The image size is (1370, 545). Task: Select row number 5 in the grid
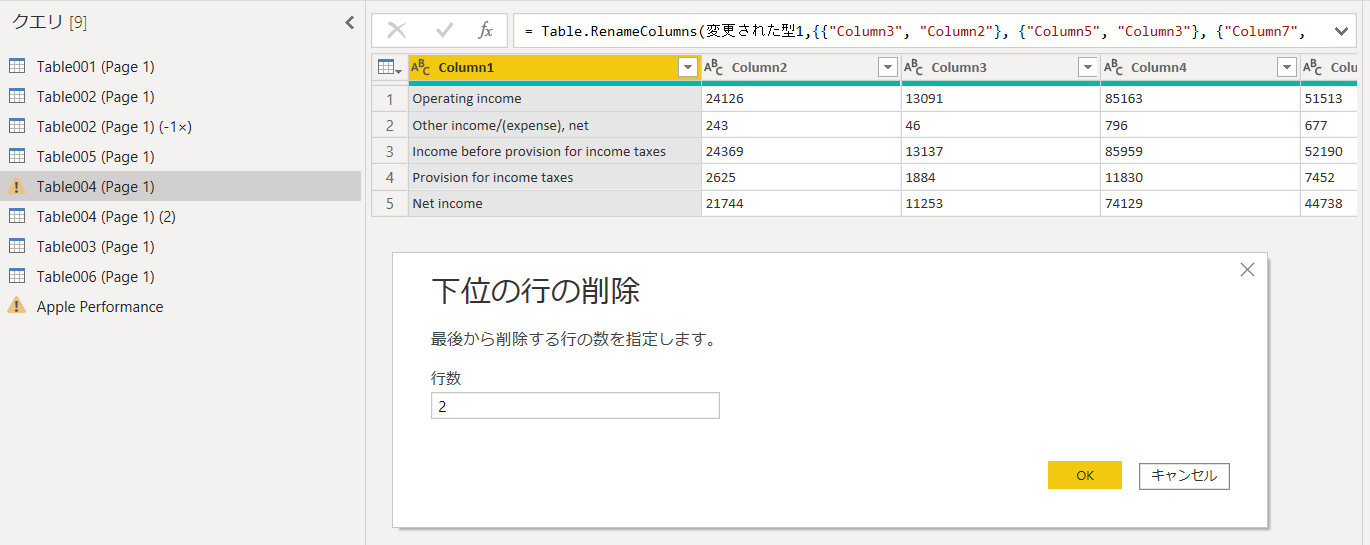click(390, 203)
